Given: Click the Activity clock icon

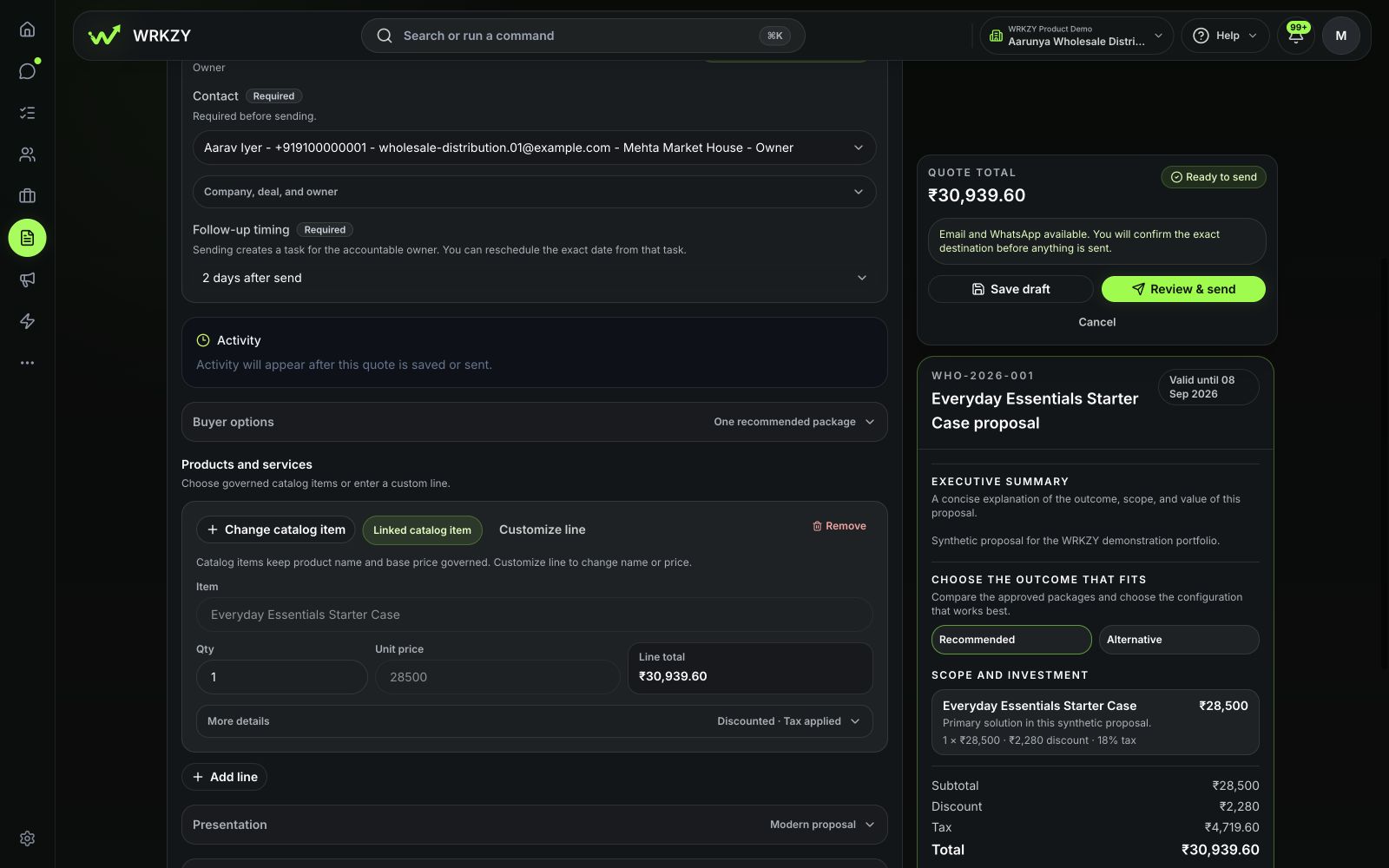Looking at the screenshot, I should click(203, 340).
